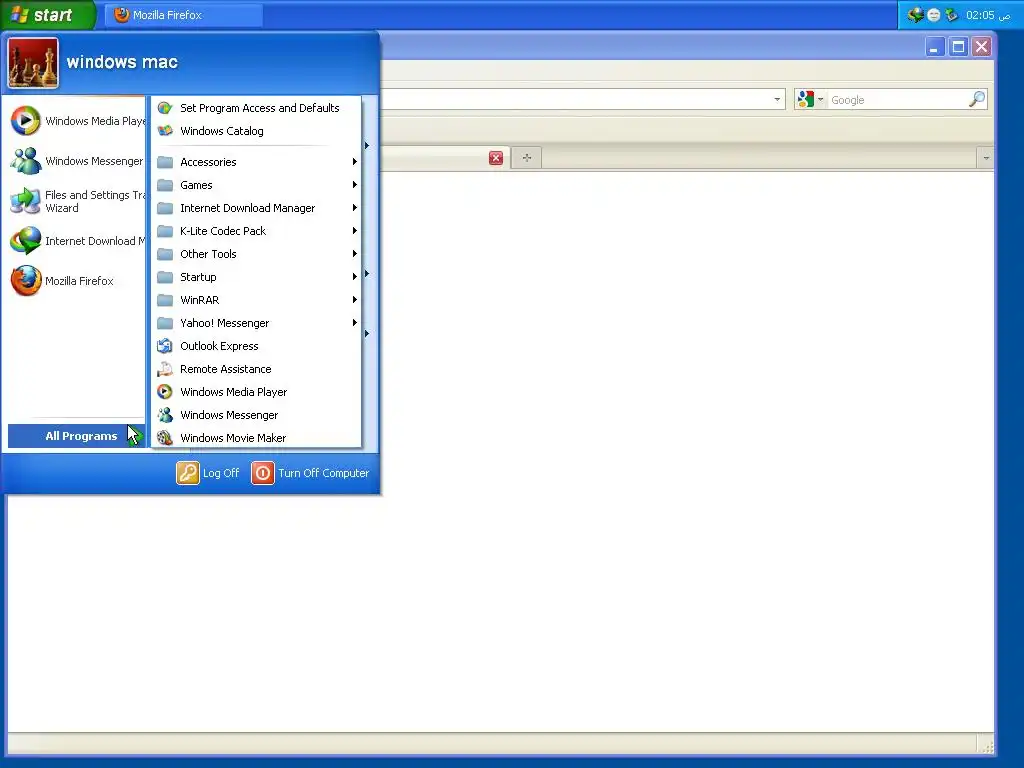This screenshot has height=768, width=1024.
Task: Open pinned Internet Download Manager icon
Action: [25, 241]
